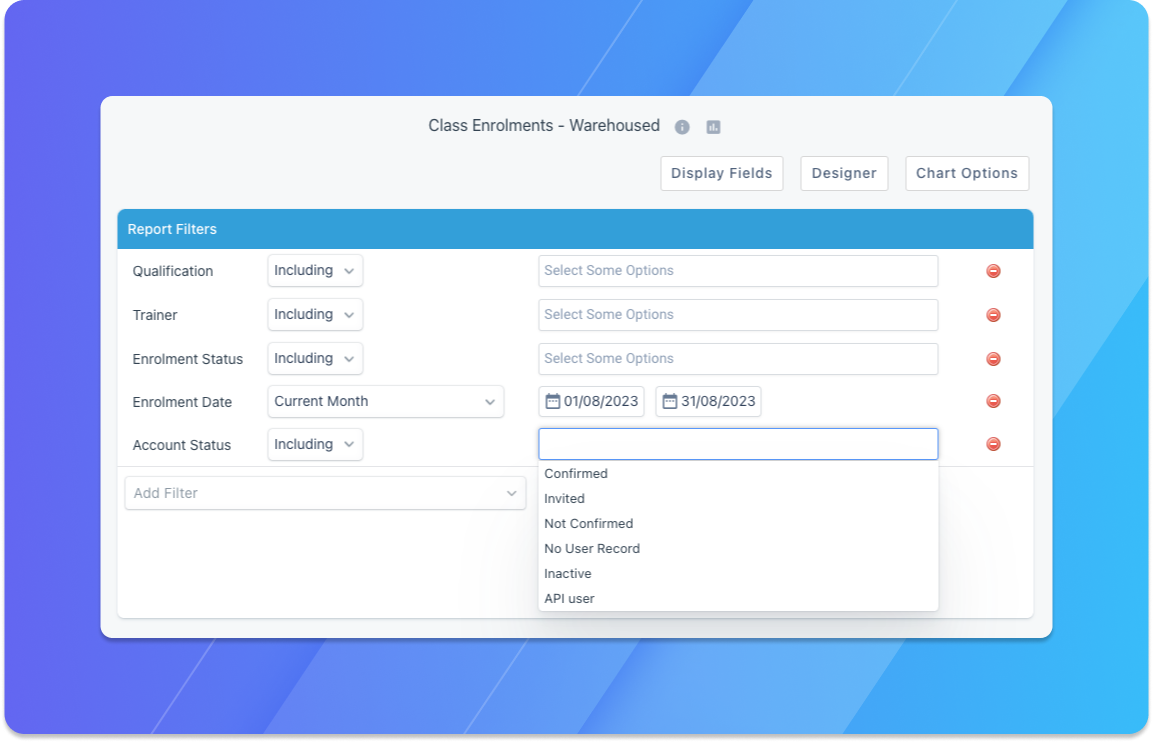Open the Display Fields button

pos(721,174)
